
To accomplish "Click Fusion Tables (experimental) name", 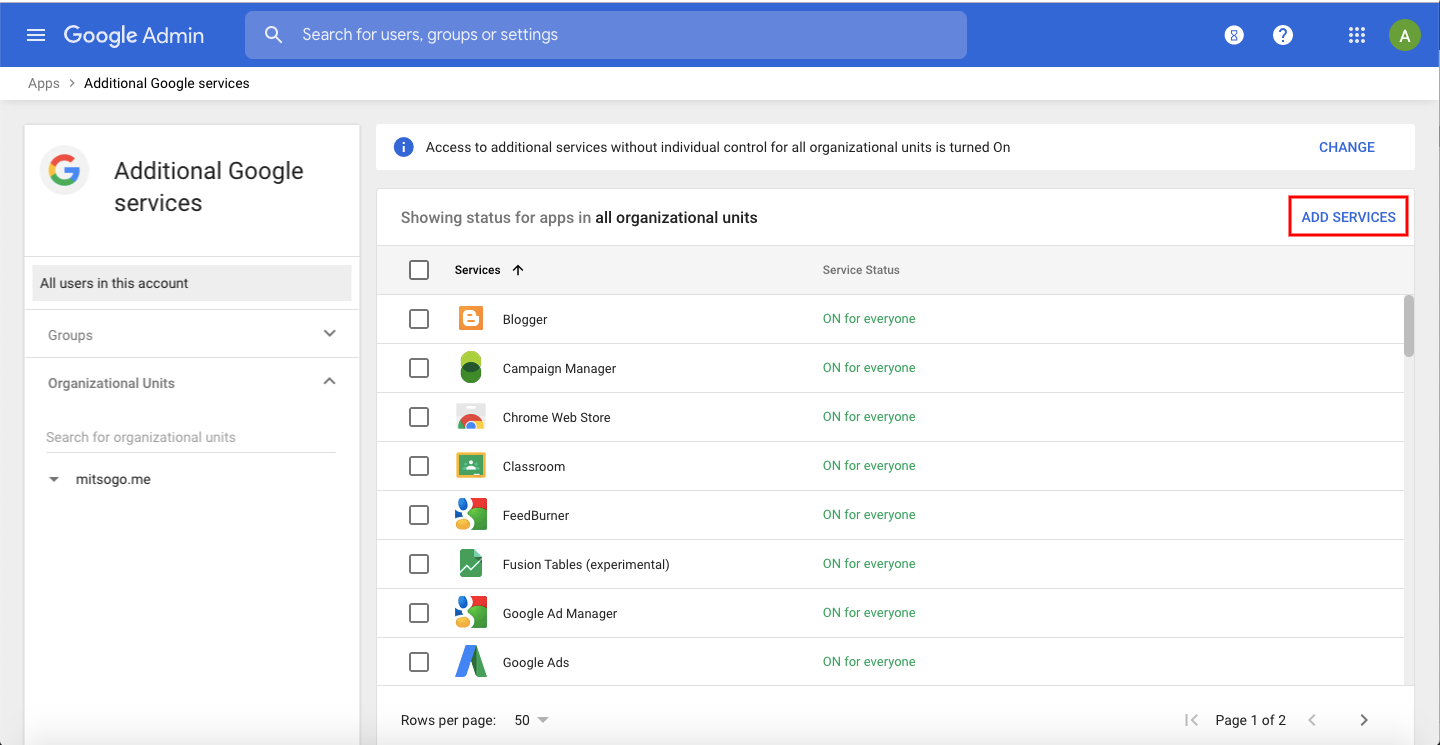I will pyautogui.click(x=586, y=565).
